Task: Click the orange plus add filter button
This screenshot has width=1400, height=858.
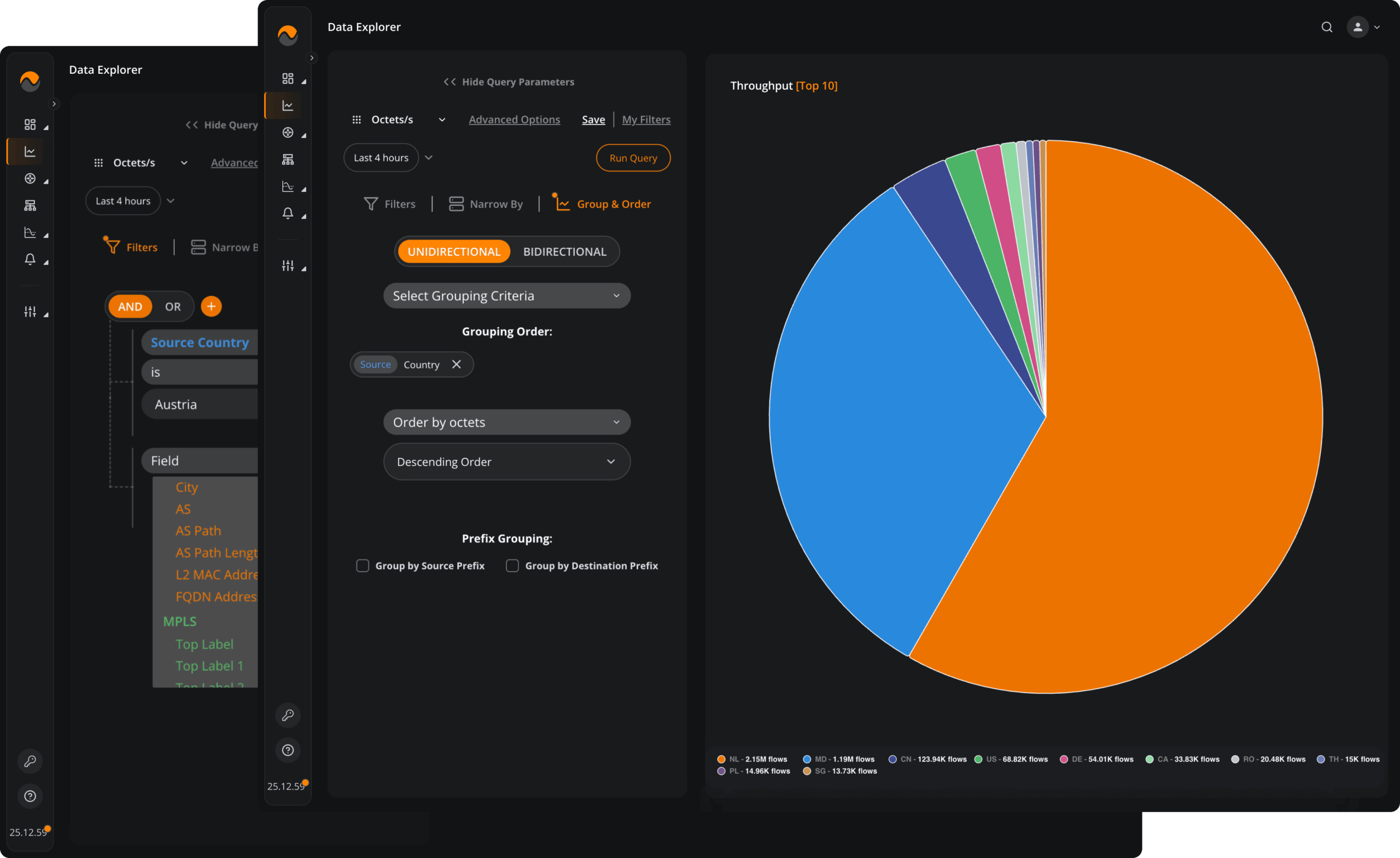Action: [x=211, y=306]
